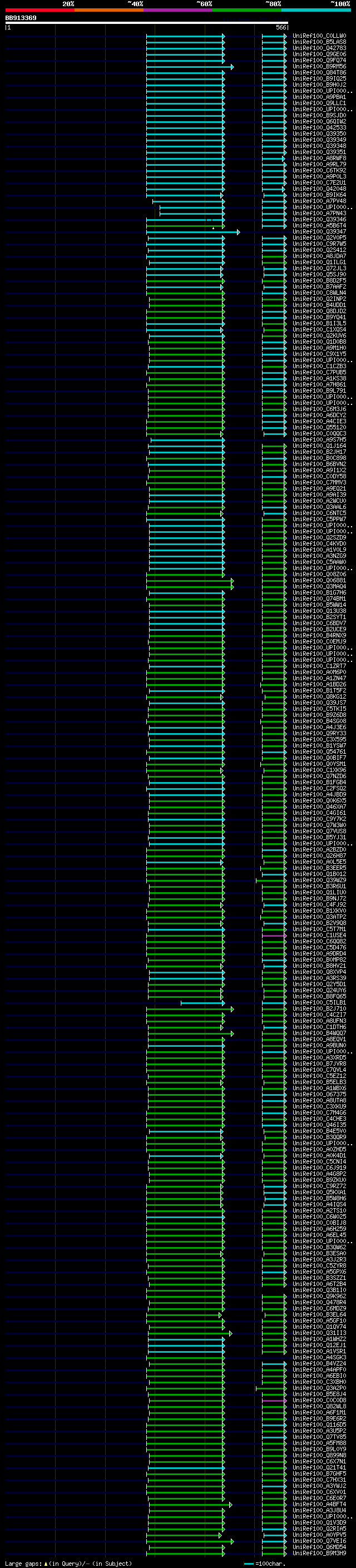Click the white query sequence bar
This screenshot has width=356, height=1568.
point(147,22)
